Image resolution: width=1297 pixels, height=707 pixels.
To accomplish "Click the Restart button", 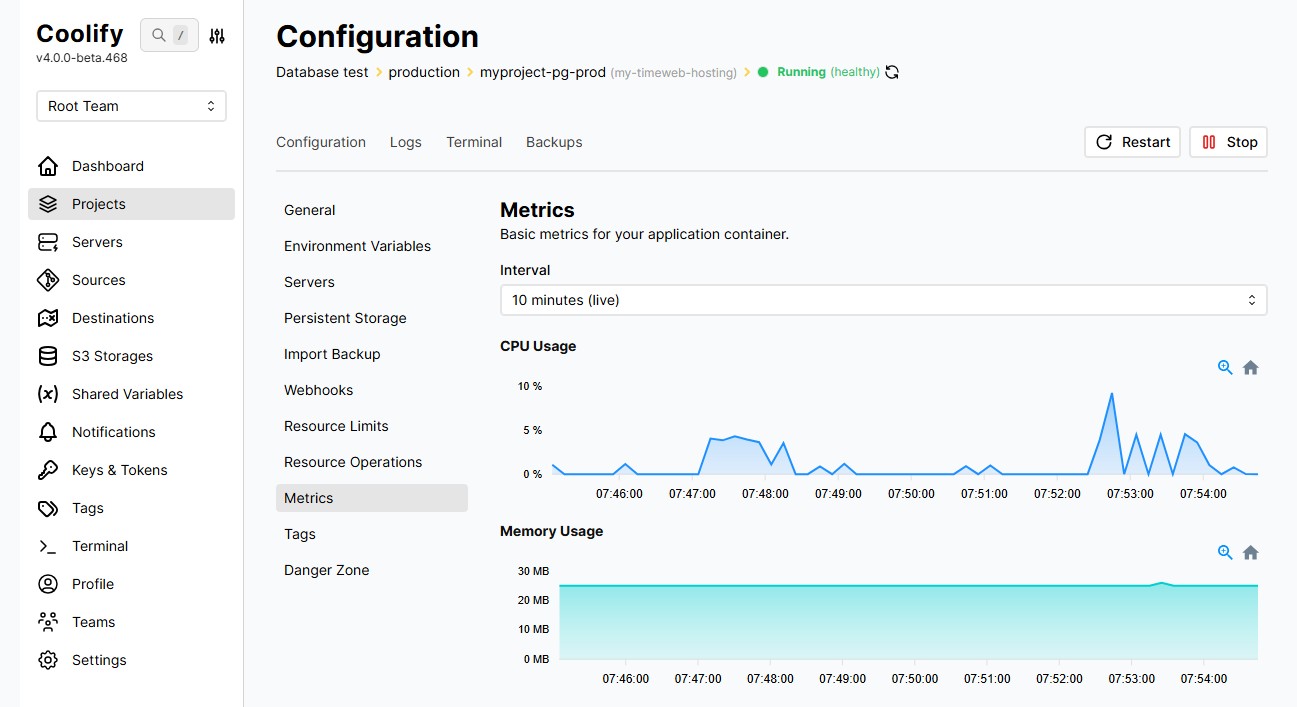I will pyautogui.click(x=1132, y=142).
